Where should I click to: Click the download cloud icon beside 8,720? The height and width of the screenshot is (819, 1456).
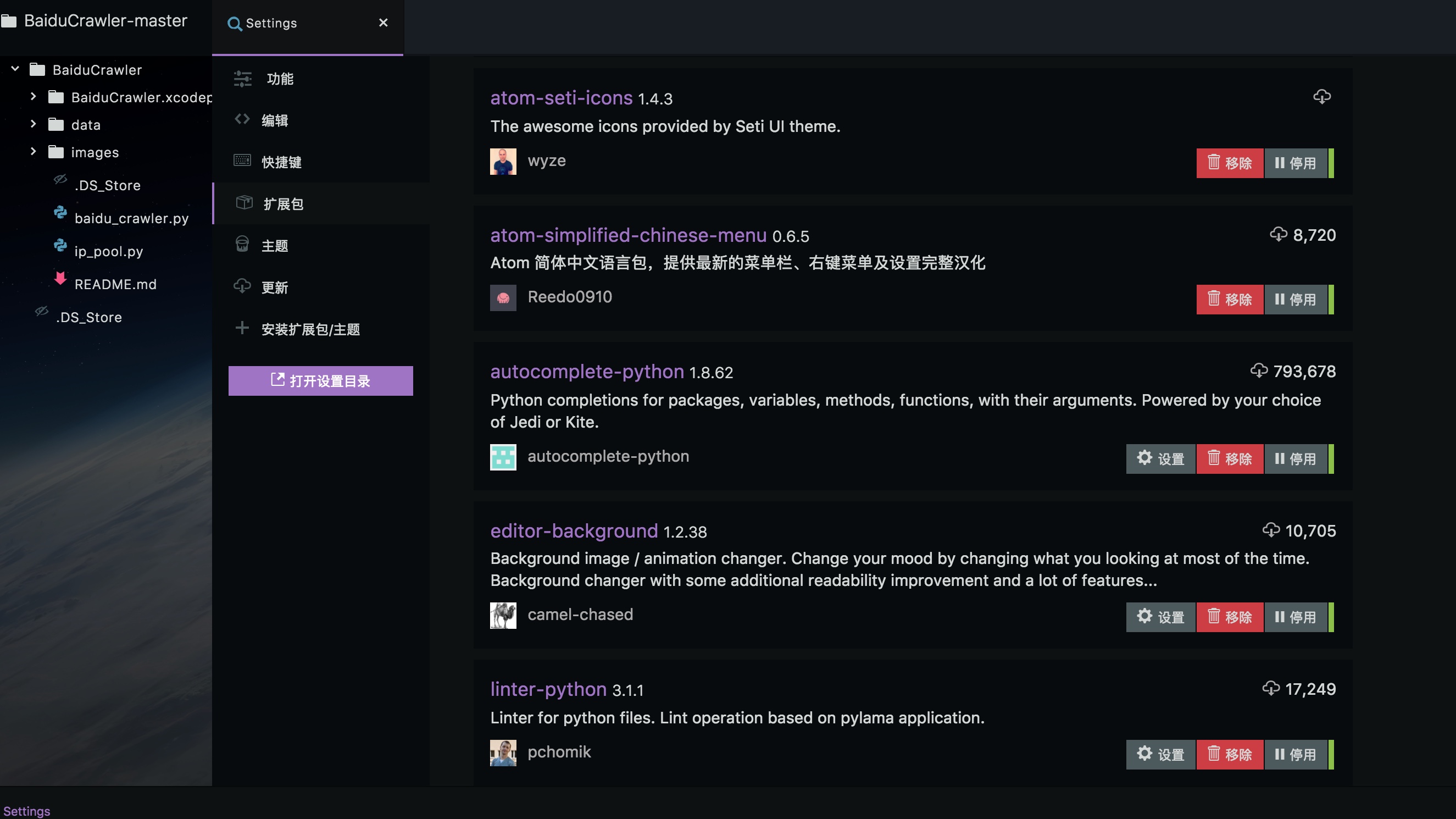click(x=1279, y=234)
